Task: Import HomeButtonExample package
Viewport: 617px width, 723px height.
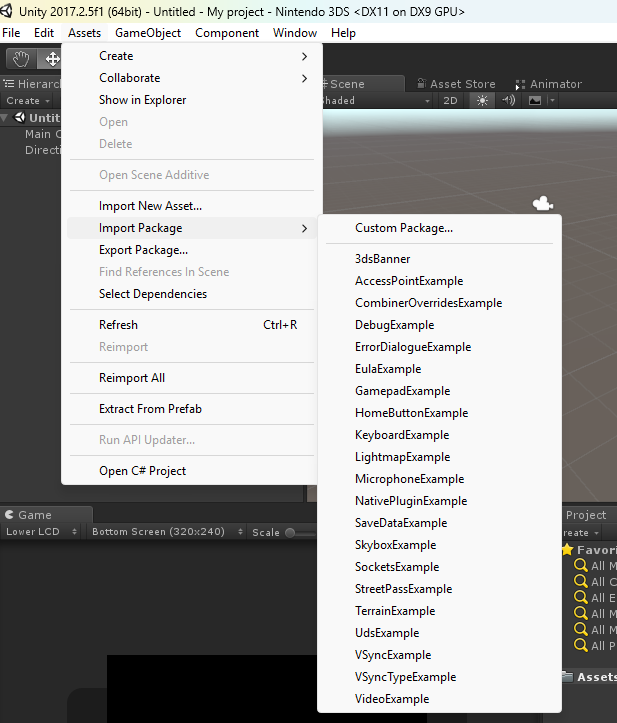Action: click(439, 413)
